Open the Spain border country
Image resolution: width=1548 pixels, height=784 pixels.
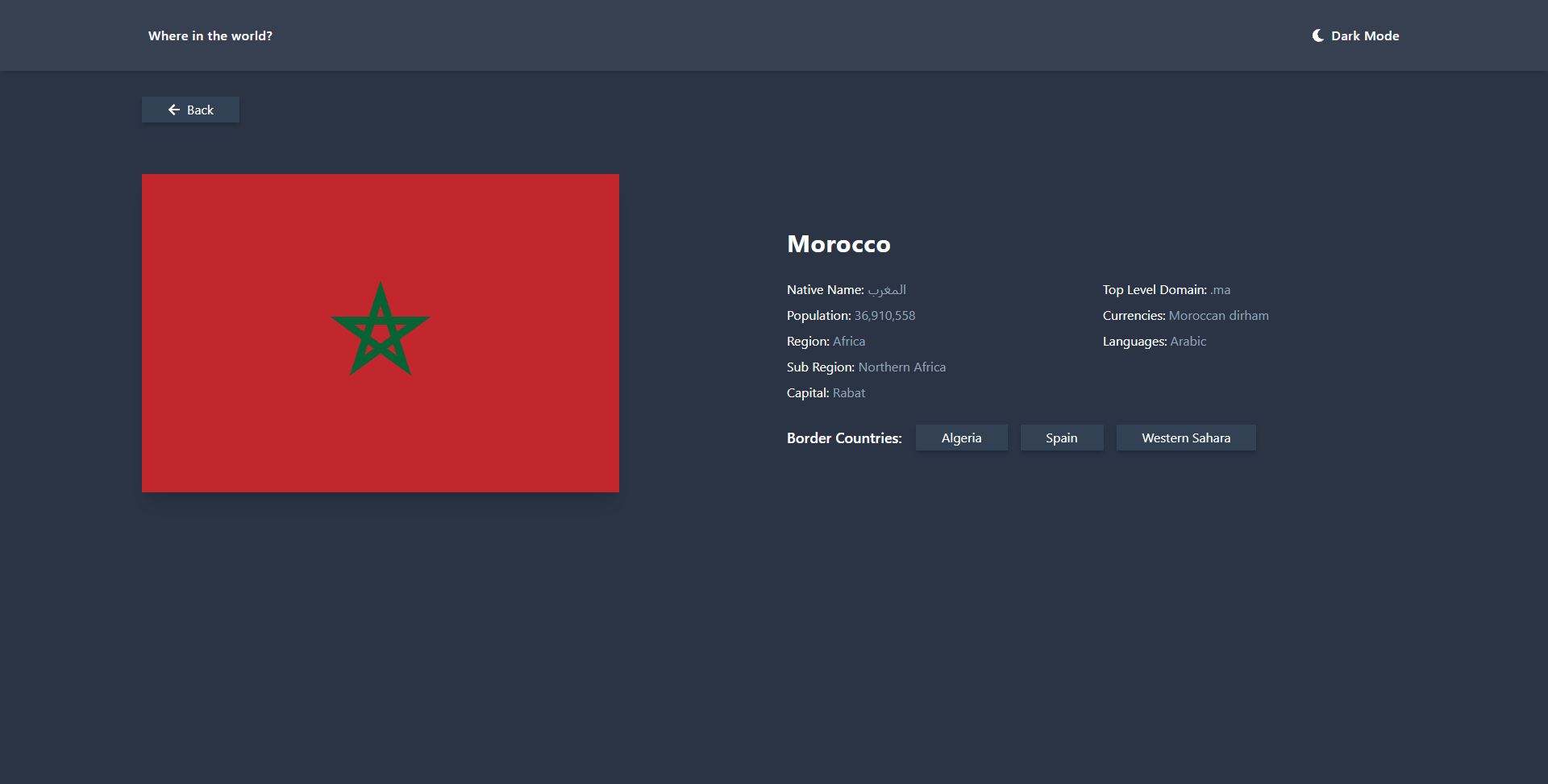(x=1061, y=438)
